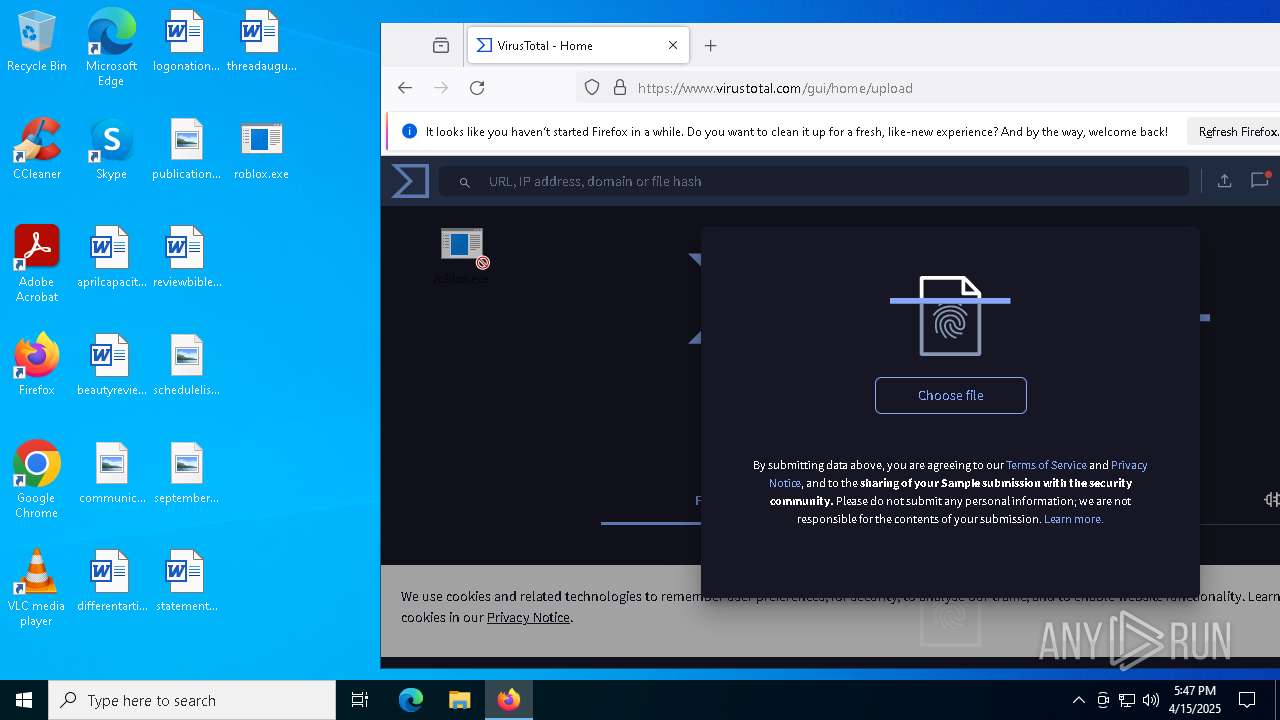
Task: Open Adobe Acrobat desktop shortcut
Action: pos(37,264)
